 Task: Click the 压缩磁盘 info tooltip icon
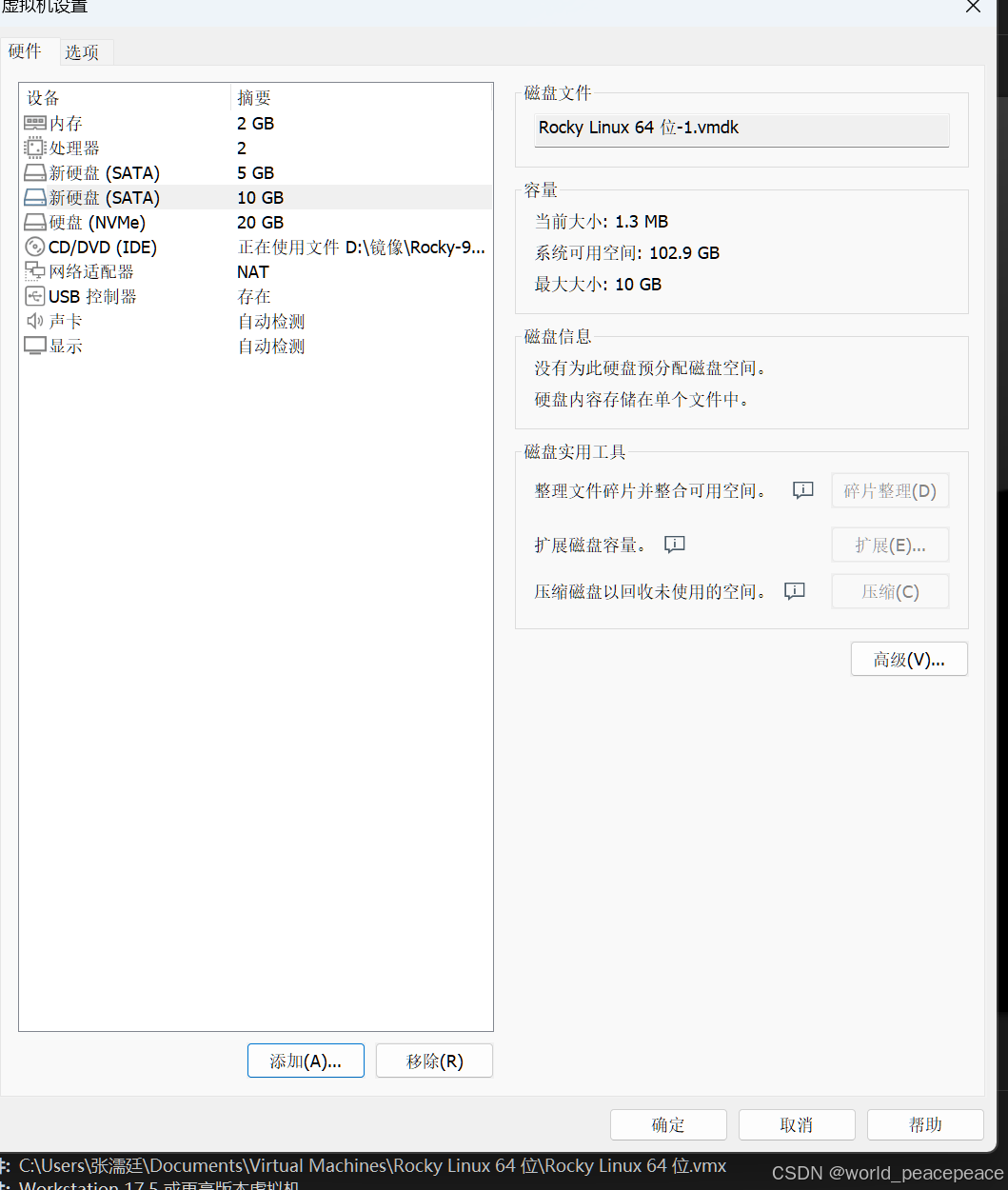coord(794,591)
